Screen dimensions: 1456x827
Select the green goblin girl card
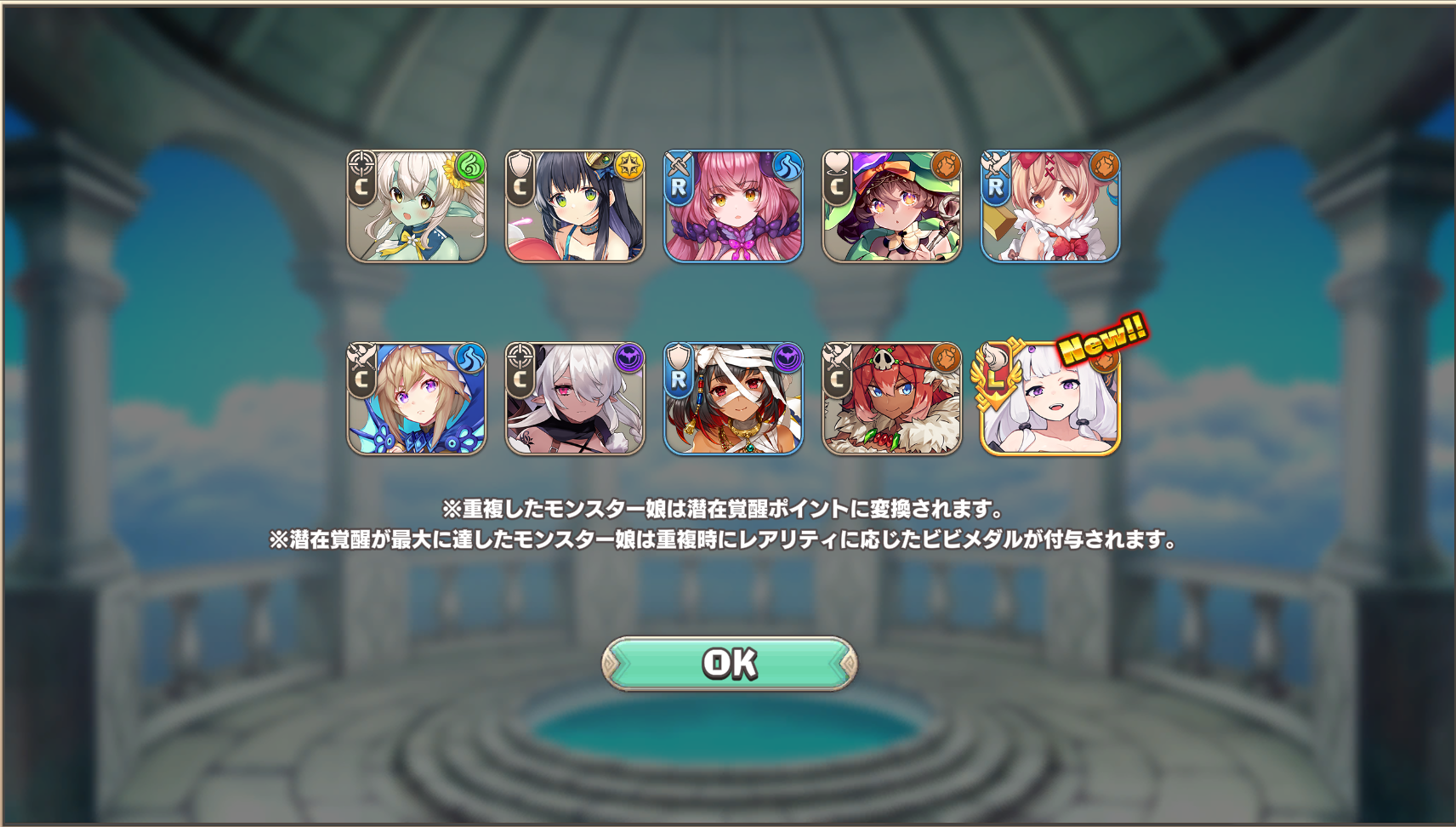coord(417,206)
